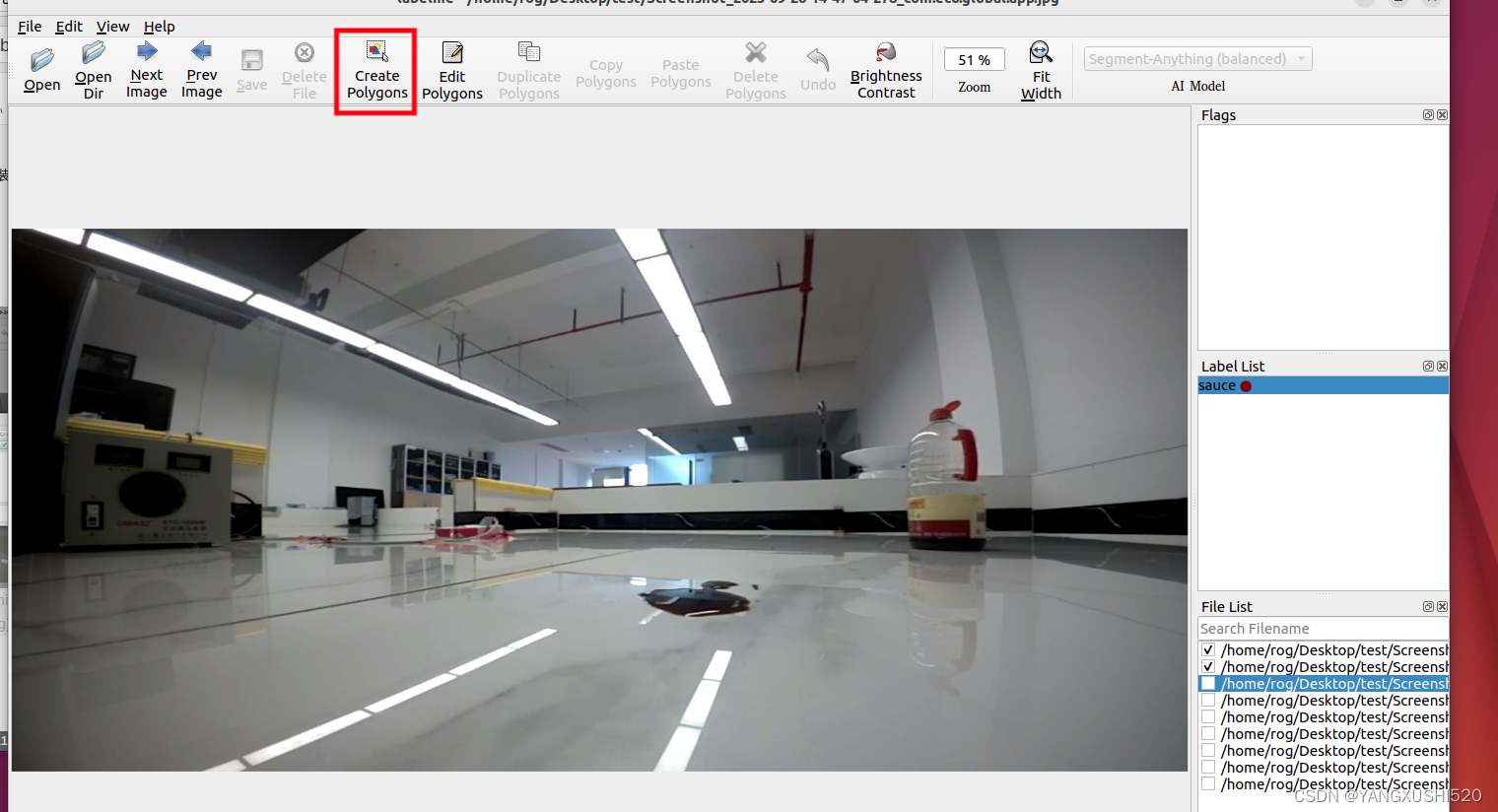Viewport: 1498px width, 812px height.
Task: Close the Label List panel
Action: (x=1442, y=367)
